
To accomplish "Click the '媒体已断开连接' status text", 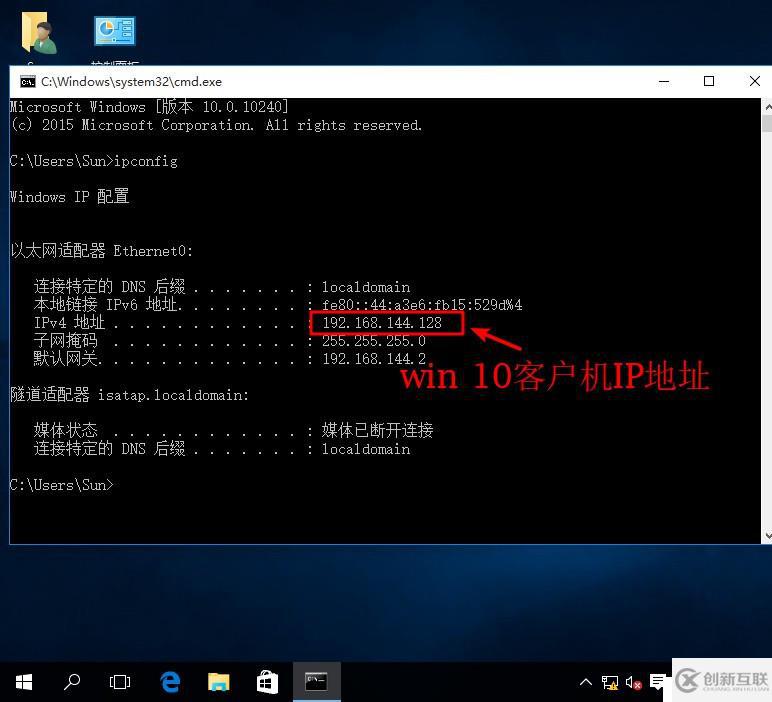I will pyautogui.click(x=378, y=430).
